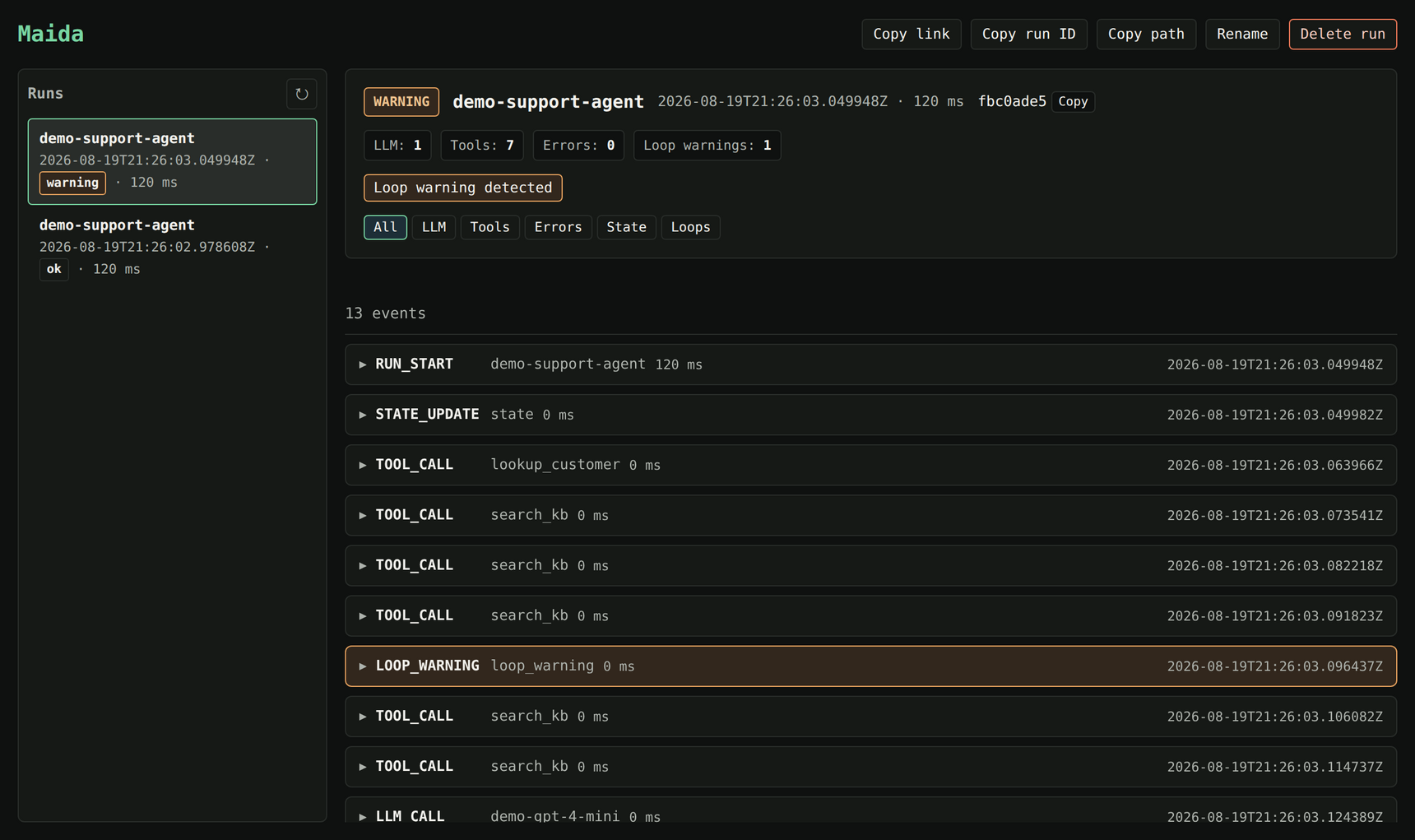Expand the lookup_customer TOOL_CALL event

tap(870, 465)
